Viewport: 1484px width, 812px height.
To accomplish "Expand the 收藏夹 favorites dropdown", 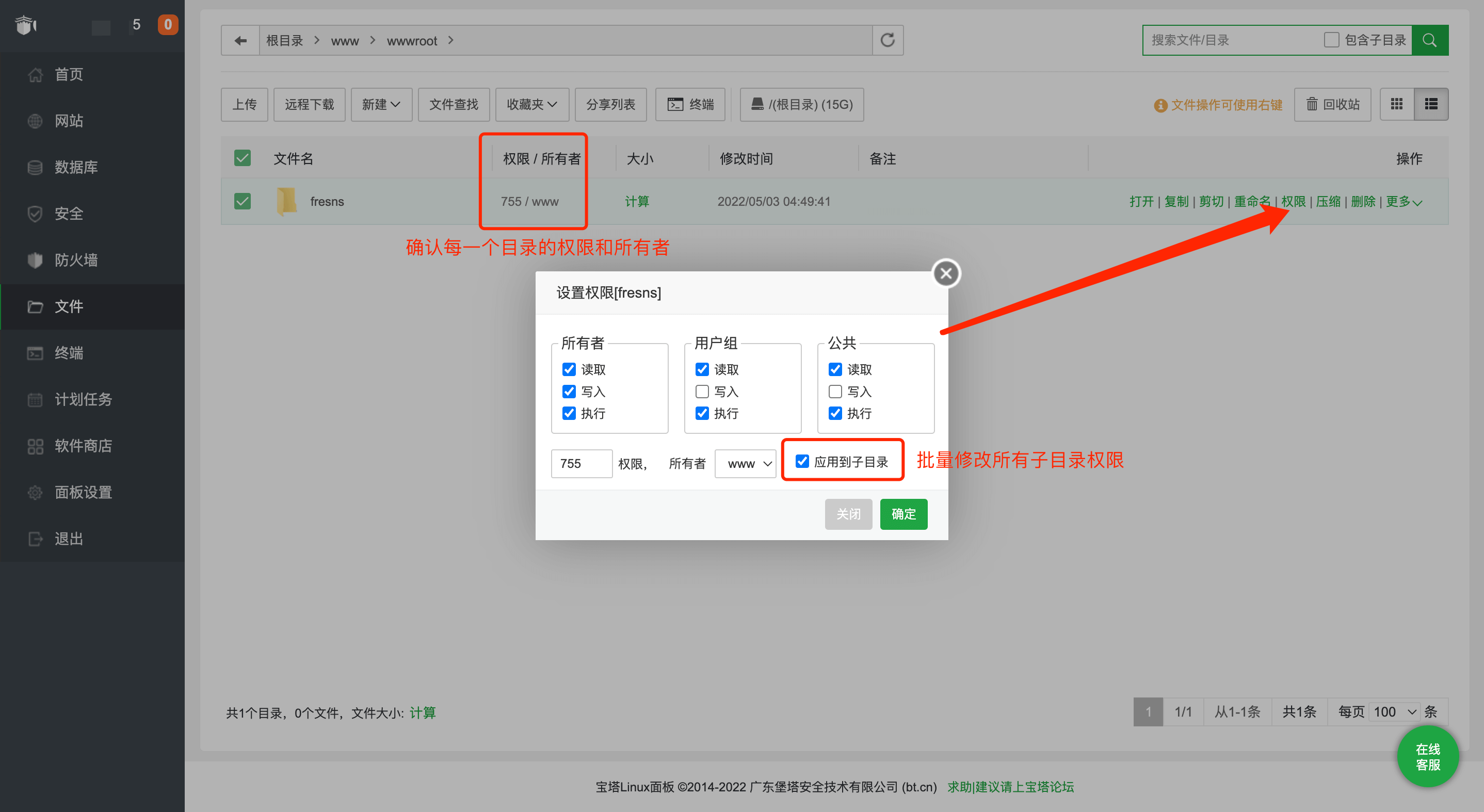I will (531, 104).
